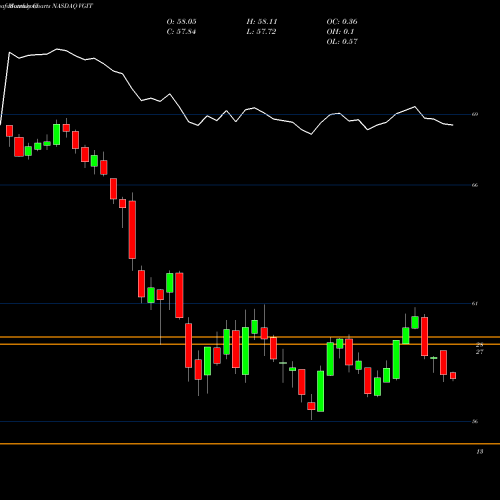Click the 'OL: 0.57' reading
500x500 pixels.
(x=342, y=42)
